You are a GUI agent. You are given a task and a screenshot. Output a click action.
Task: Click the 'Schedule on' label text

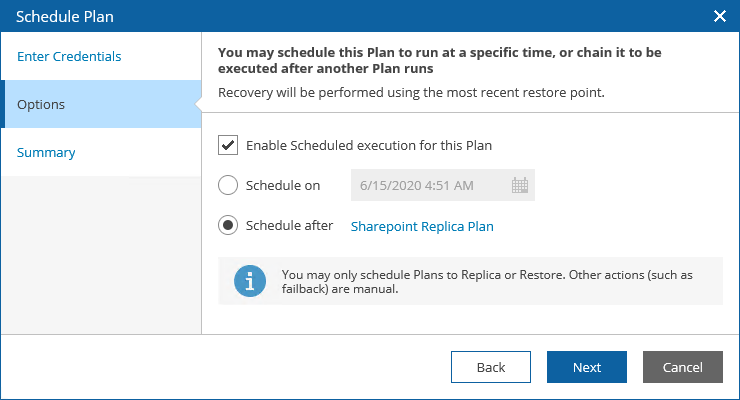pyautogui.click(x=283, y=185)
